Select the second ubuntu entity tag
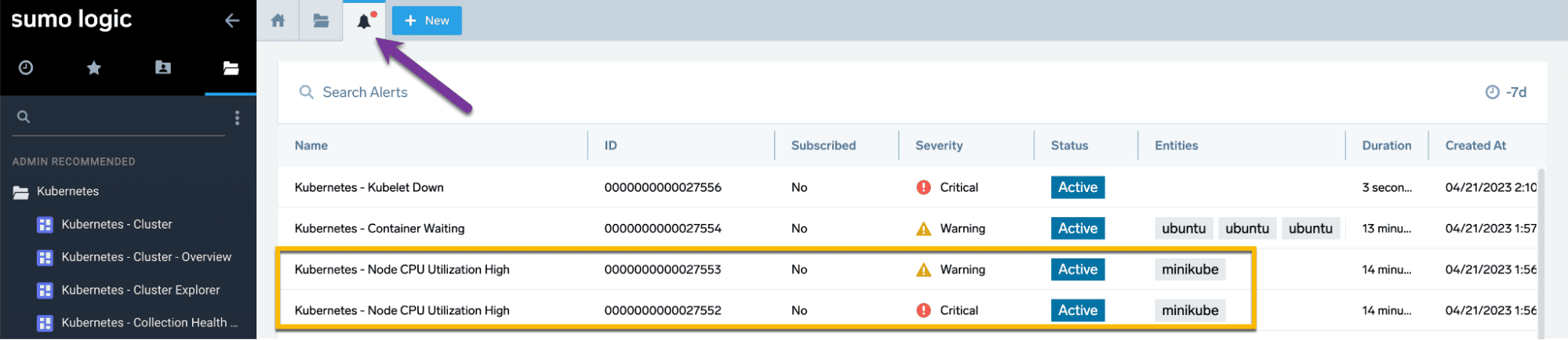The image size is (1568, 340). (x=1247, y=229)
